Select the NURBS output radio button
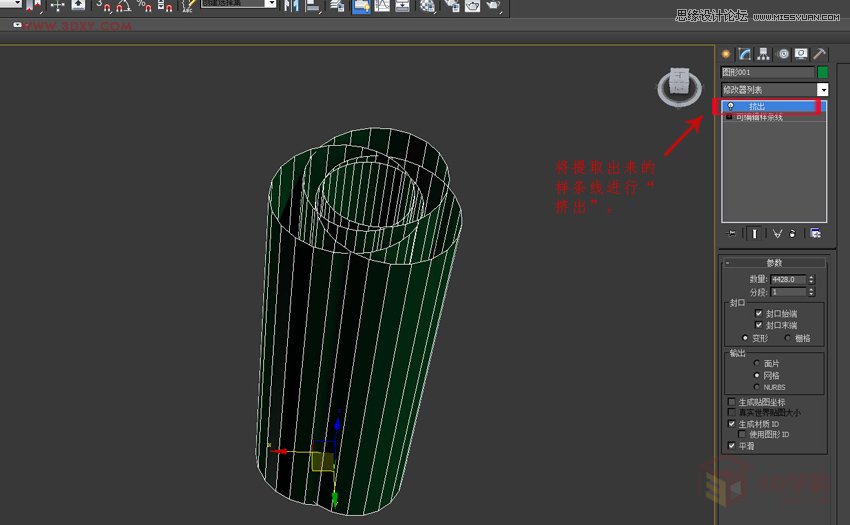The height and width of the screenshot is (525, 850). [x=757, y=387]
